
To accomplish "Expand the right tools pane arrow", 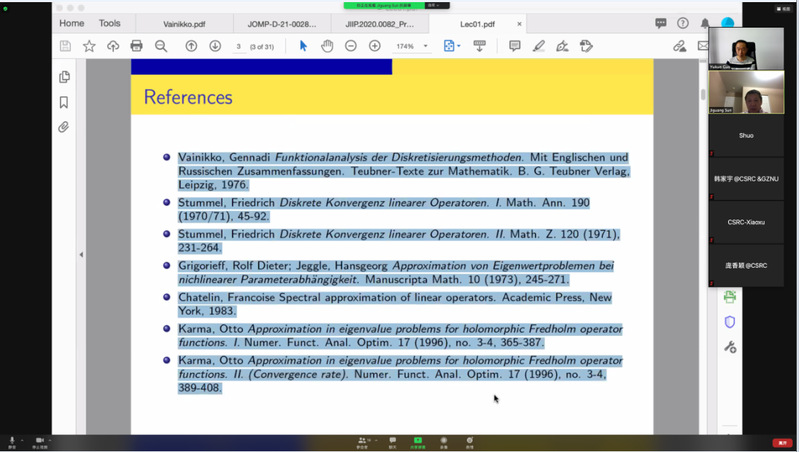I will (701, 255).
